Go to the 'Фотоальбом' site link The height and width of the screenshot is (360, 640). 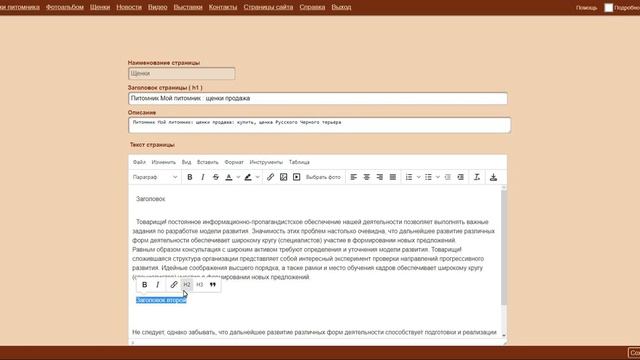(x=65, y=7)
